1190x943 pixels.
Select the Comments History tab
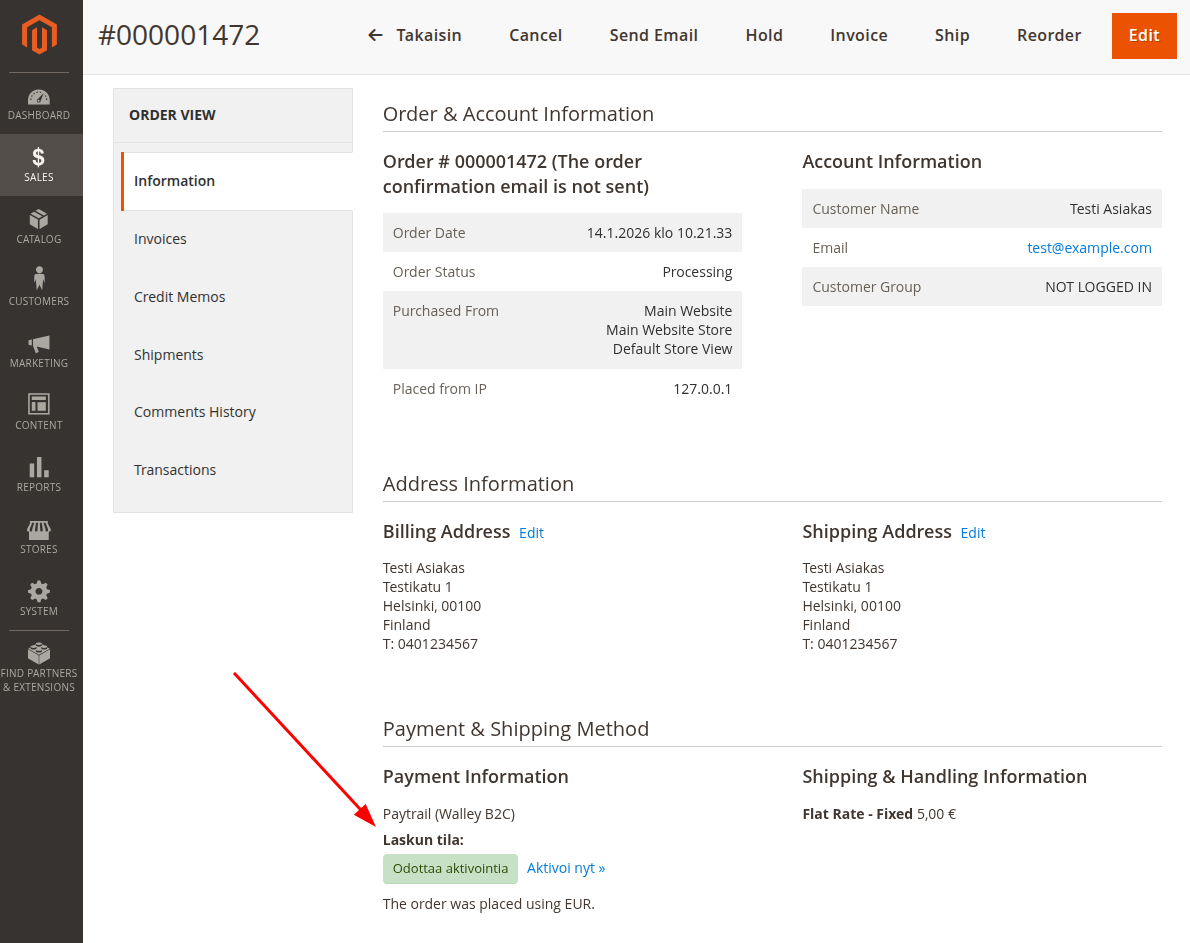click(195, 412)
